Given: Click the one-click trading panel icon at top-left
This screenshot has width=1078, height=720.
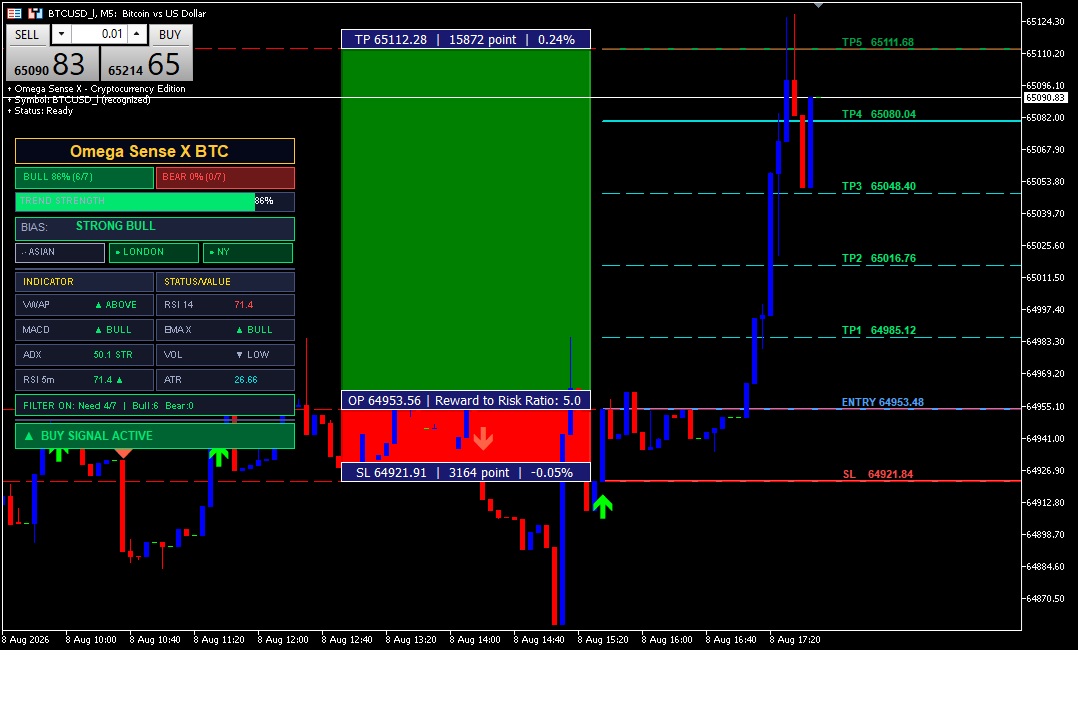Looking at the screenshot, I should click(x=14, y=13).
